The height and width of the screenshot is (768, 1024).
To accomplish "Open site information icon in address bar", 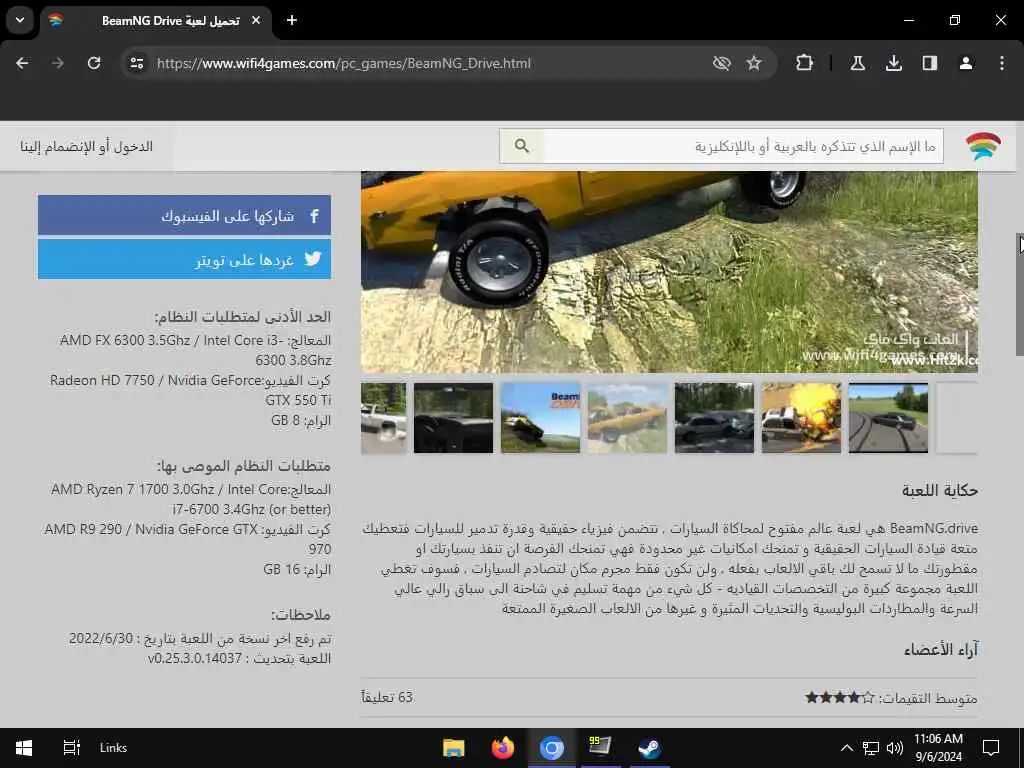I will coord(136,63).
